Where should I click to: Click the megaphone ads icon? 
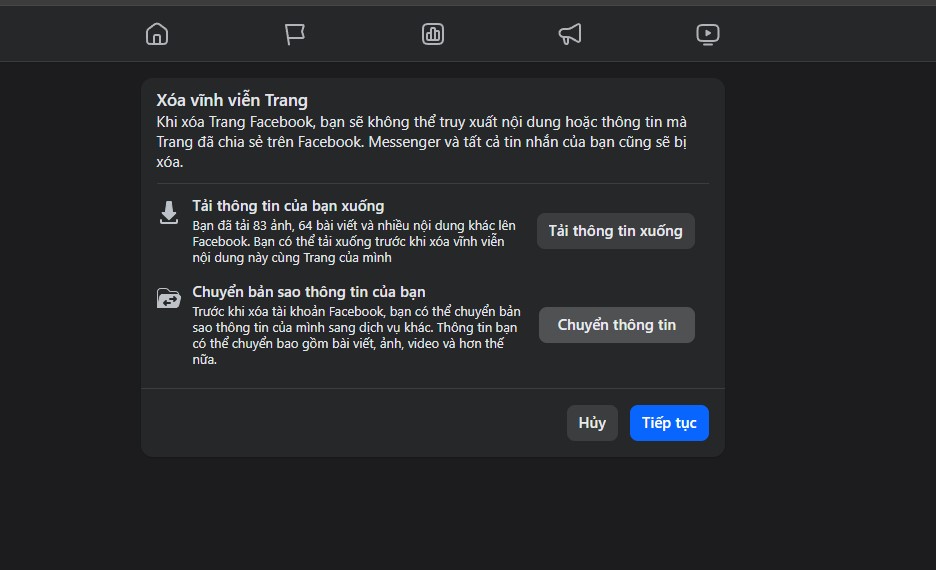pyautogui.click(x=570, y=34)
